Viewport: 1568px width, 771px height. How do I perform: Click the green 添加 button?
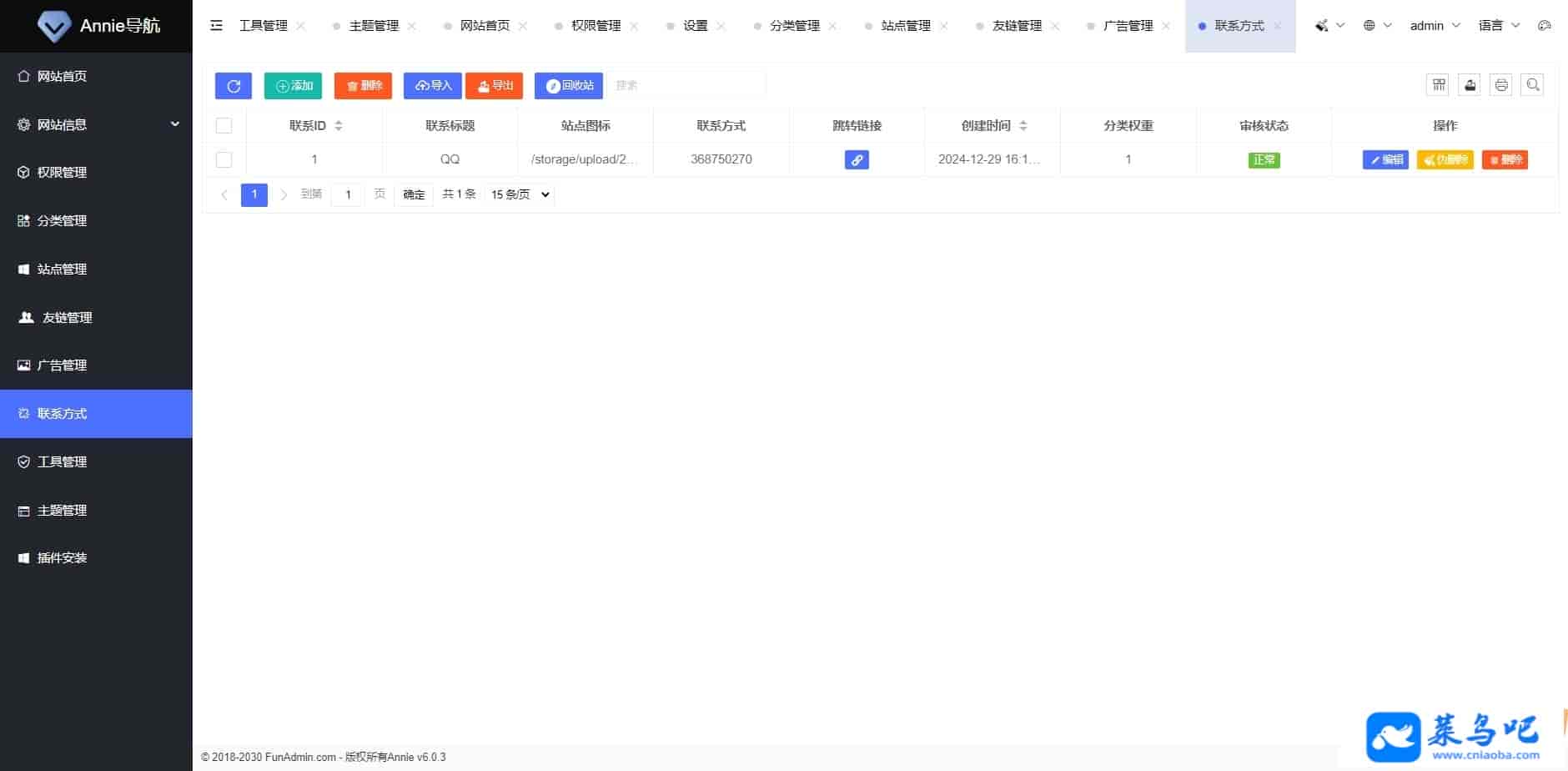(294, 86)
